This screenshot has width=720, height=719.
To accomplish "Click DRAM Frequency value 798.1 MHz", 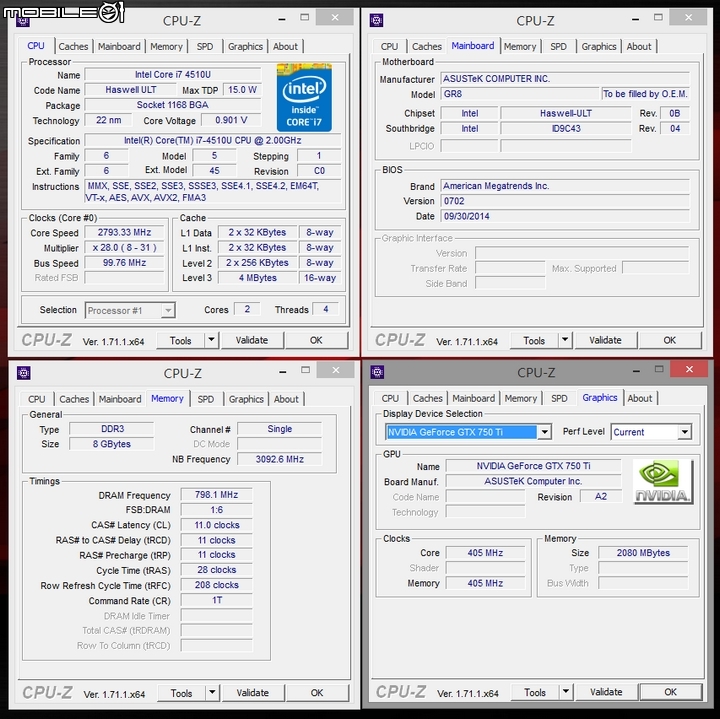I will point(216,494).
